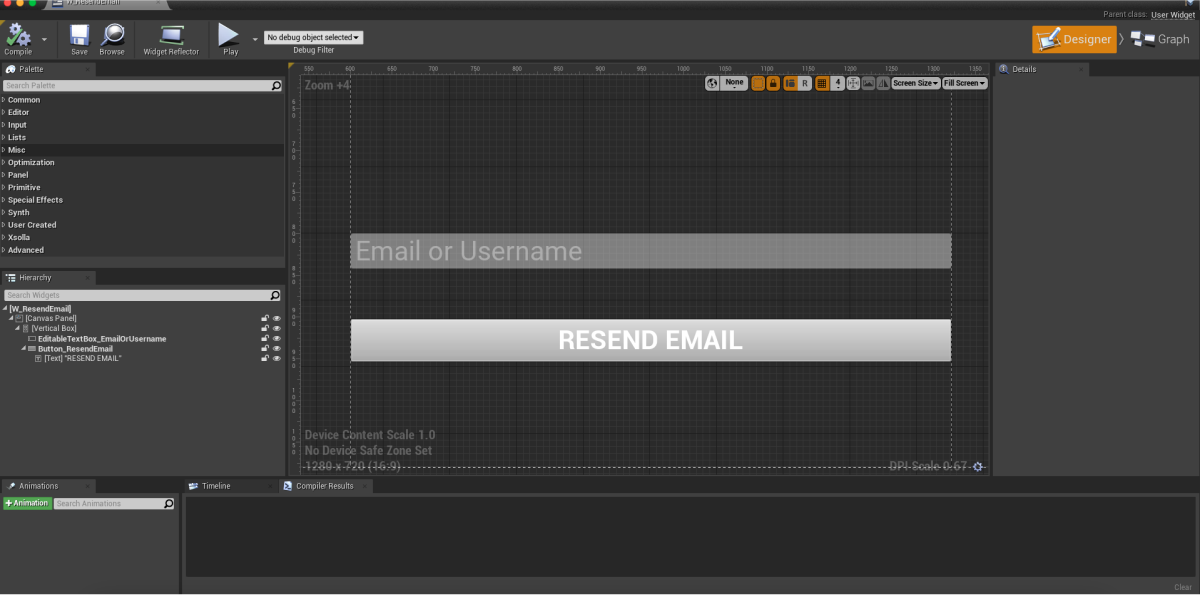This screenshot has height=595, width=1200.
Task: Open the Screen Size dropdown
Action: [915, 83]
